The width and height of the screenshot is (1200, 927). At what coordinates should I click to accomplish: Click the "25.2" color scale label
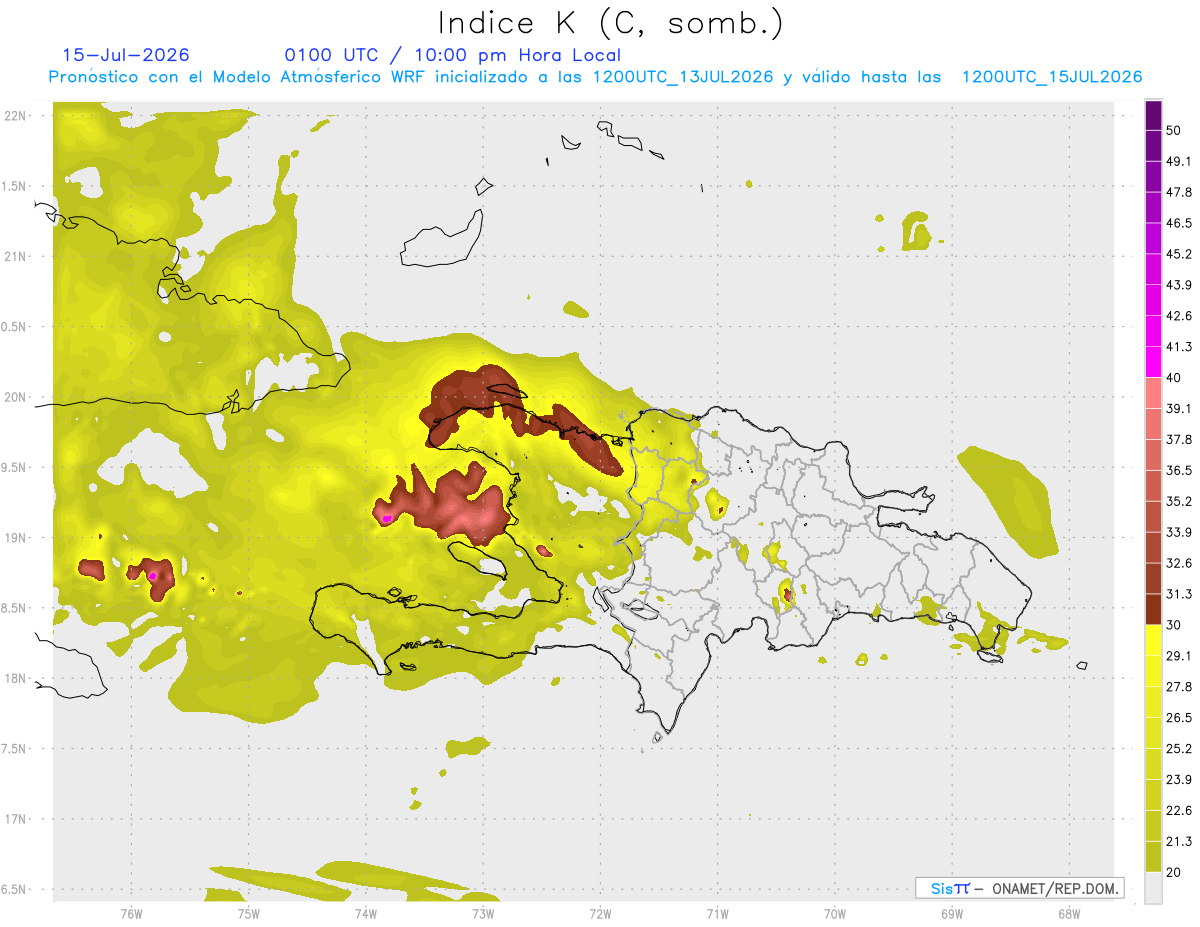[x=1180, y=748]
